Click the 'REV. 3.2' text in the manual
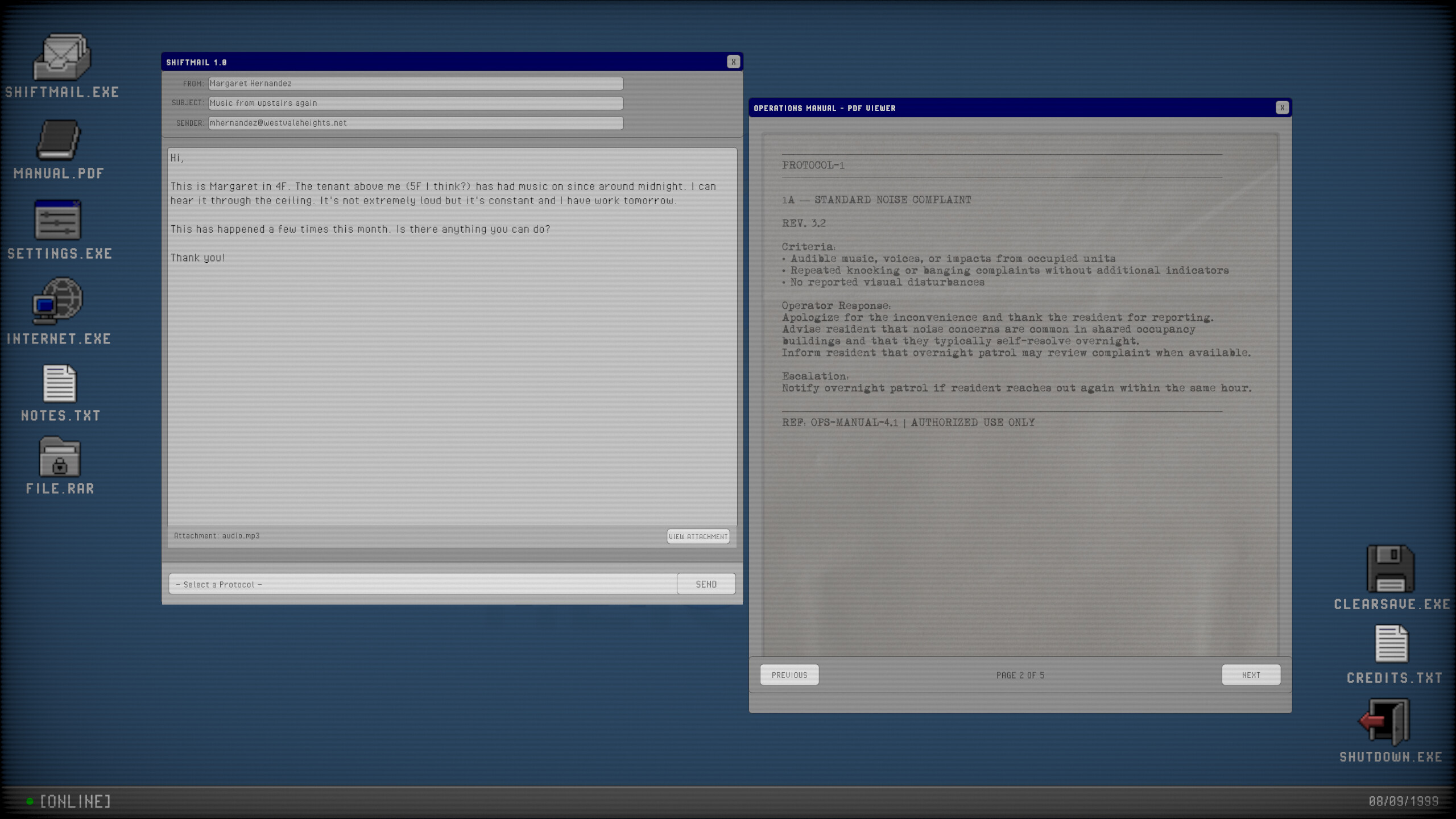1456x819 pixels. tap(804, 224)
